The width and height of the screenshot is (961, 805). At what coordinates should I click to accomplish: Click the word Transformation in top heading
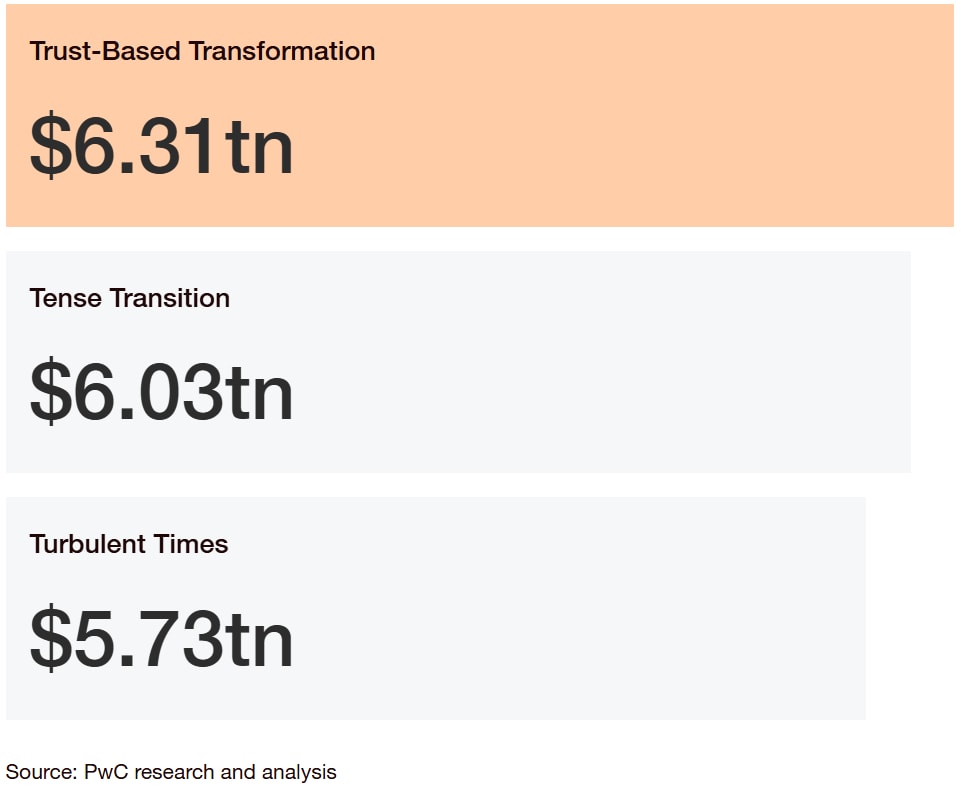(282, 51)
